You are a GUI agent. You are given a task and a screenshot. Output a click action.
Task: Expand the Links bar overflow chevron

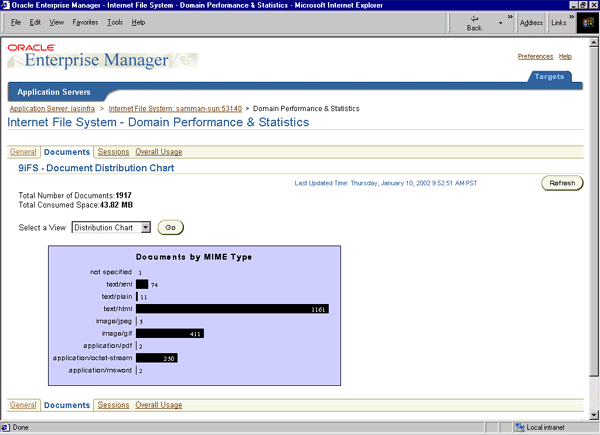coord(571,16)
